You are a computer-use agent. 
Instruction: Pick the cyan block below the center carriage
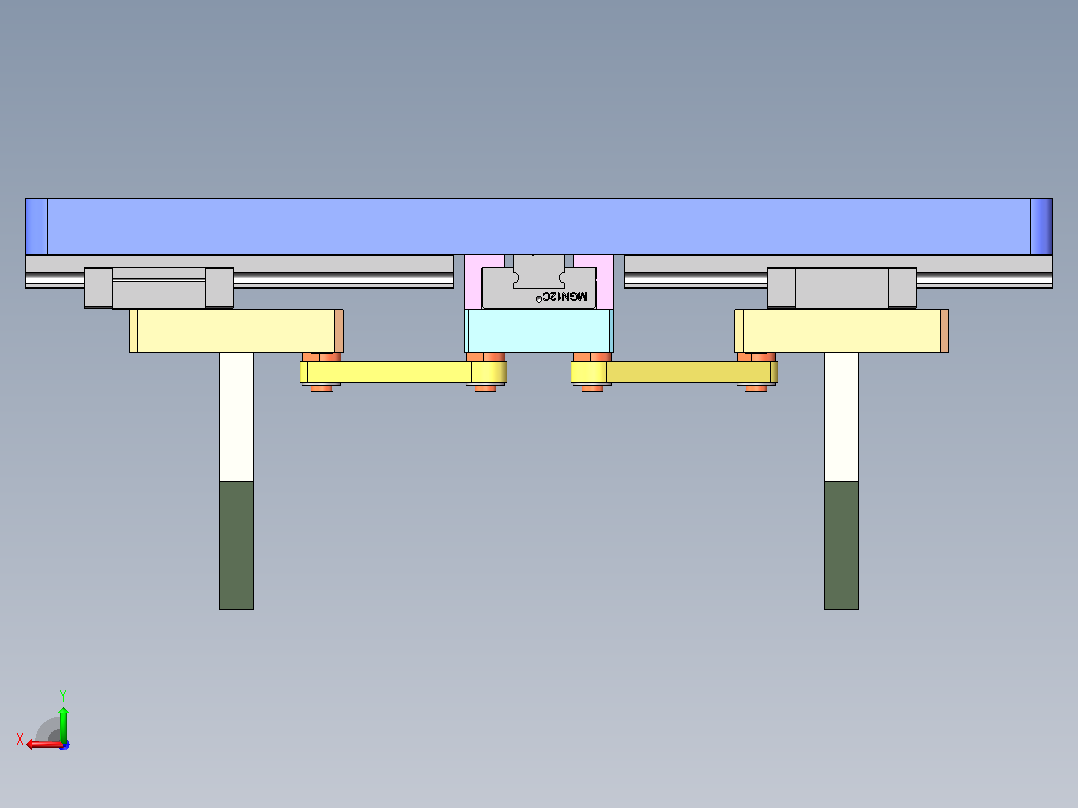(539, 331)
